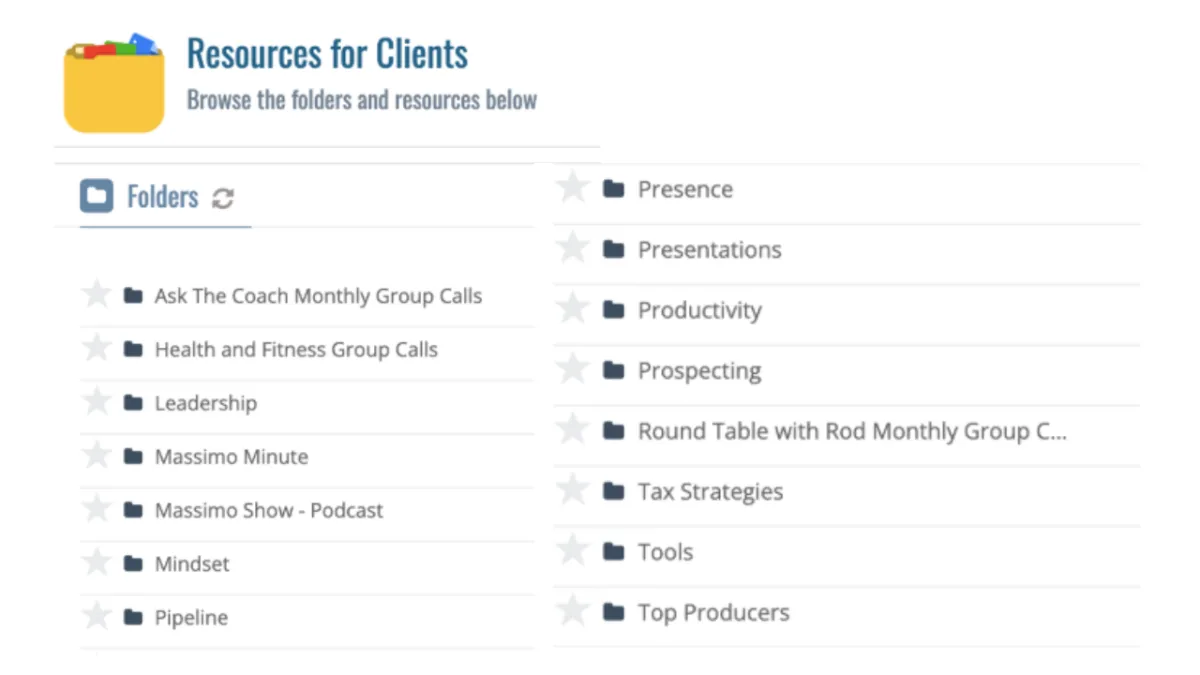Click the yellow resources folder logo
The height and width of the screenshot is (675, 1200).
(x=114, y=83)
